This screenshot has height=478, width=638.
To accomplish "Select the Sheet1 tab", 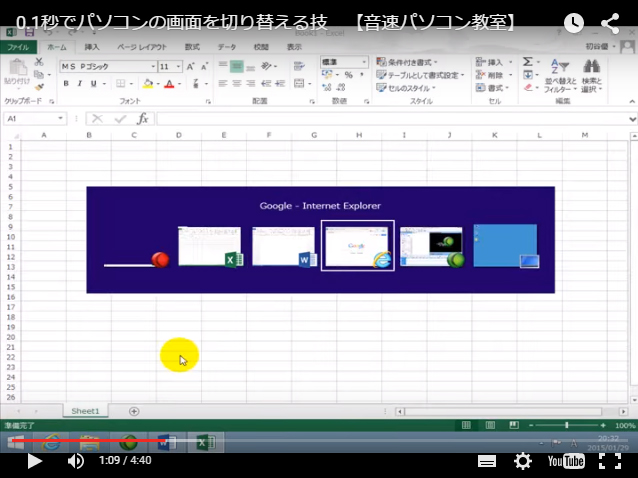I will (x=85, y=411).
